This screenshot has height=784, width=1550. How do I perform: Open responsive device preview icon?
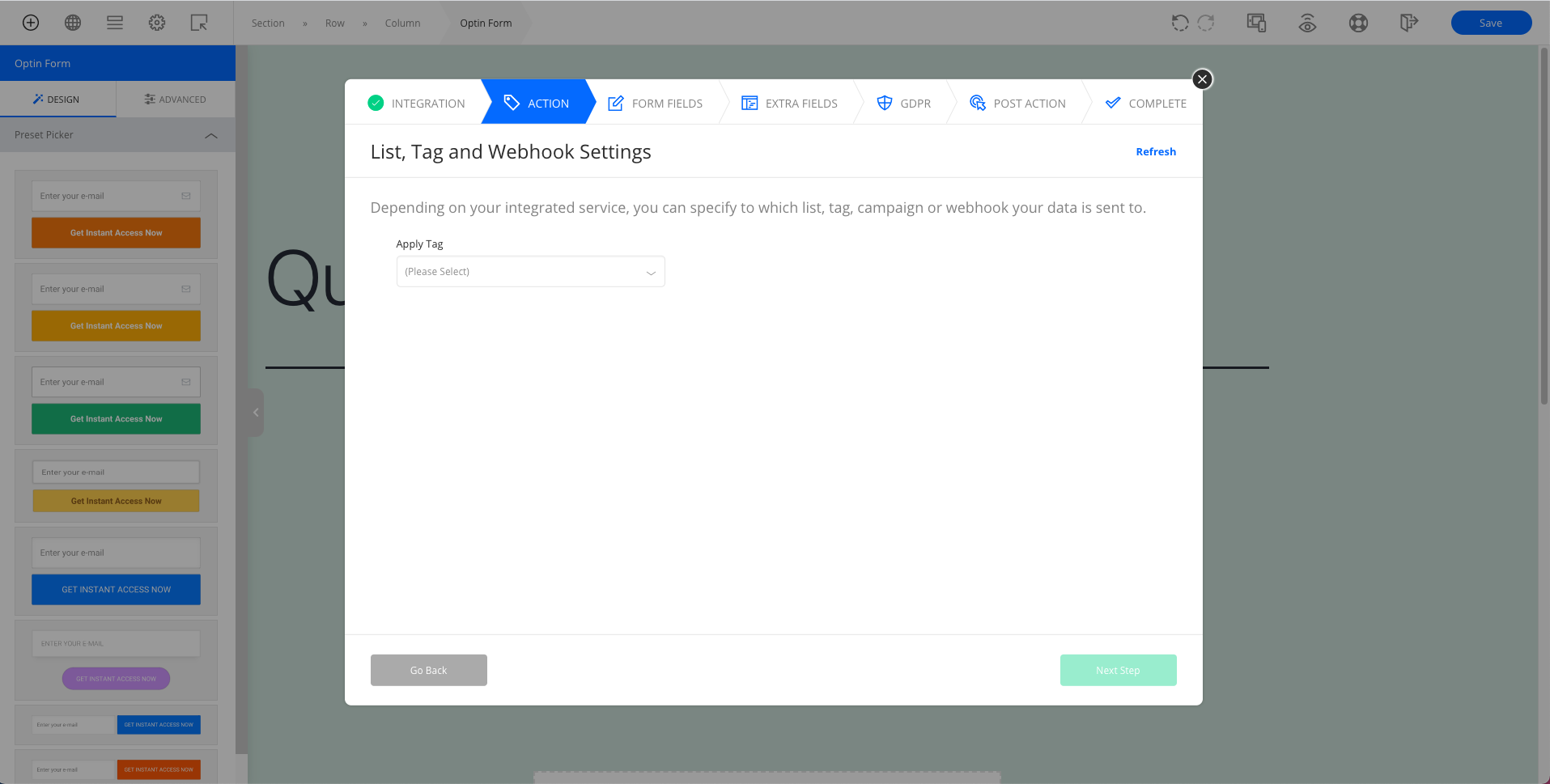click(1256, 23)
